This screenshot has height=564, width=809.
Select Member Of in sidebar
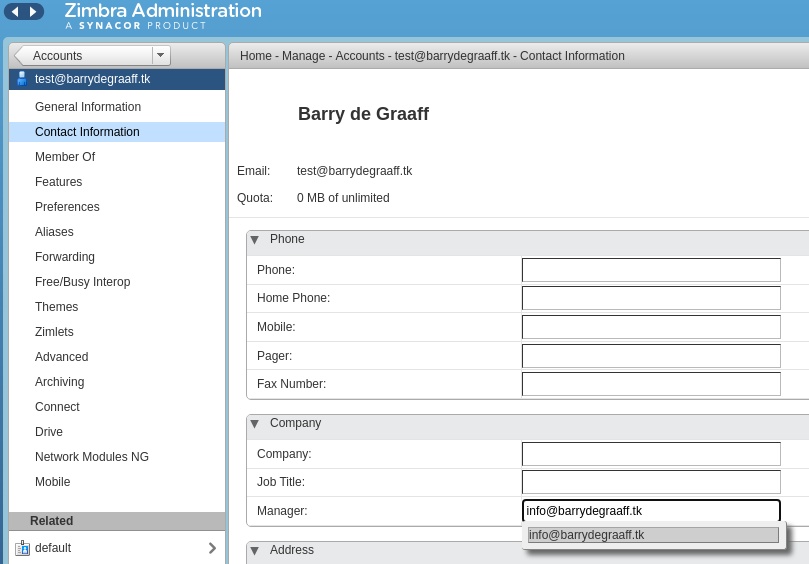pyautogui.click(x=65, y=157)
